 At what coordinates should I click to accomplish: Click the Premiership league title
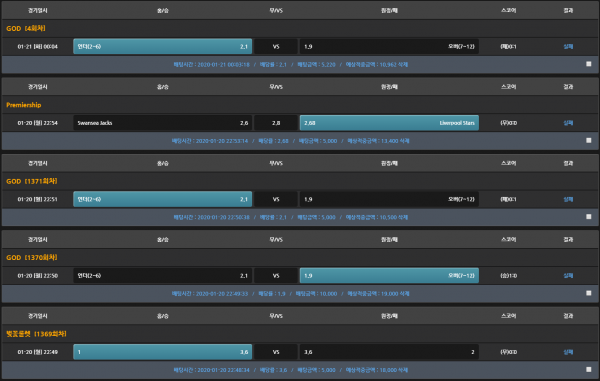pos(24,105)
